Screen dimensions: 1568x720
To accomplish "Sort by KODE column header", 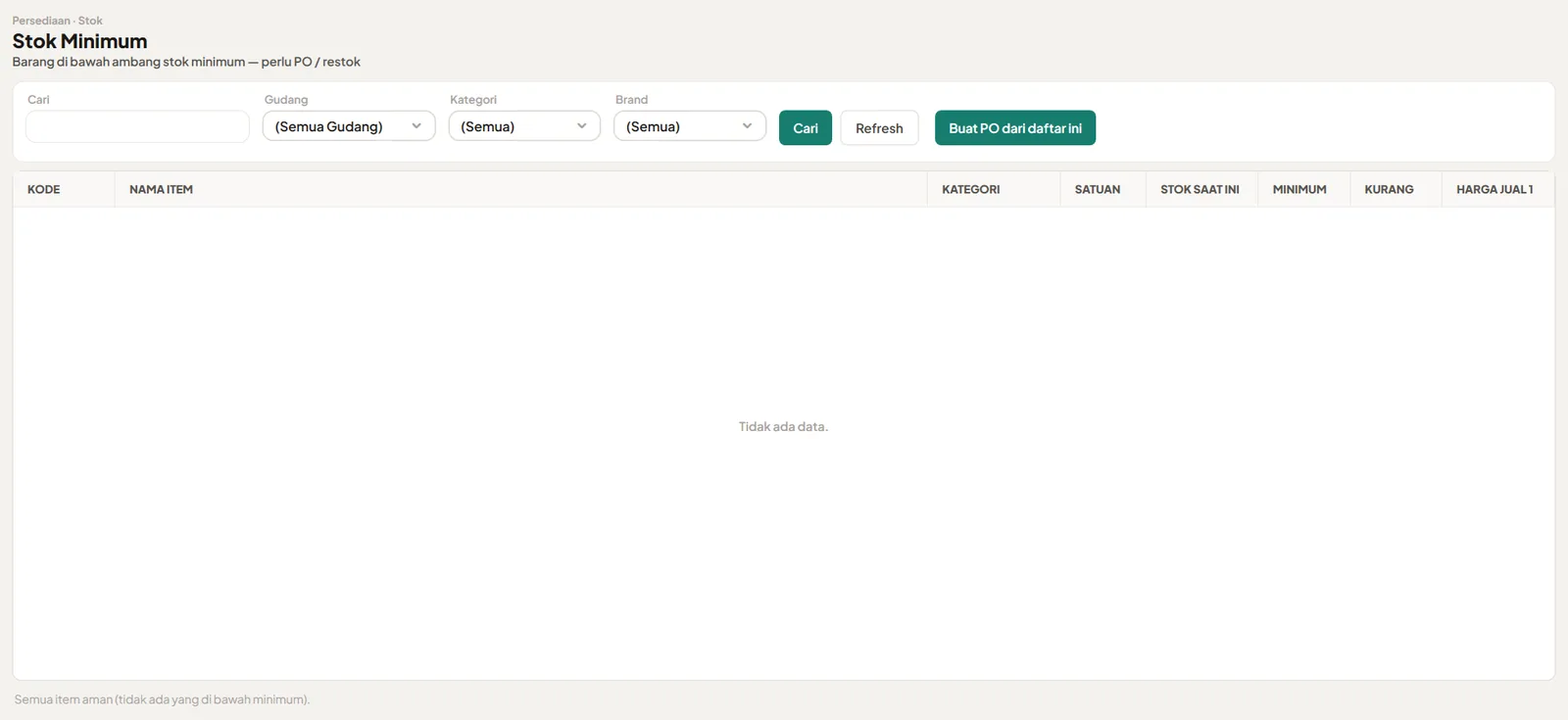I will pyautogui.click(x=44, y=189).
